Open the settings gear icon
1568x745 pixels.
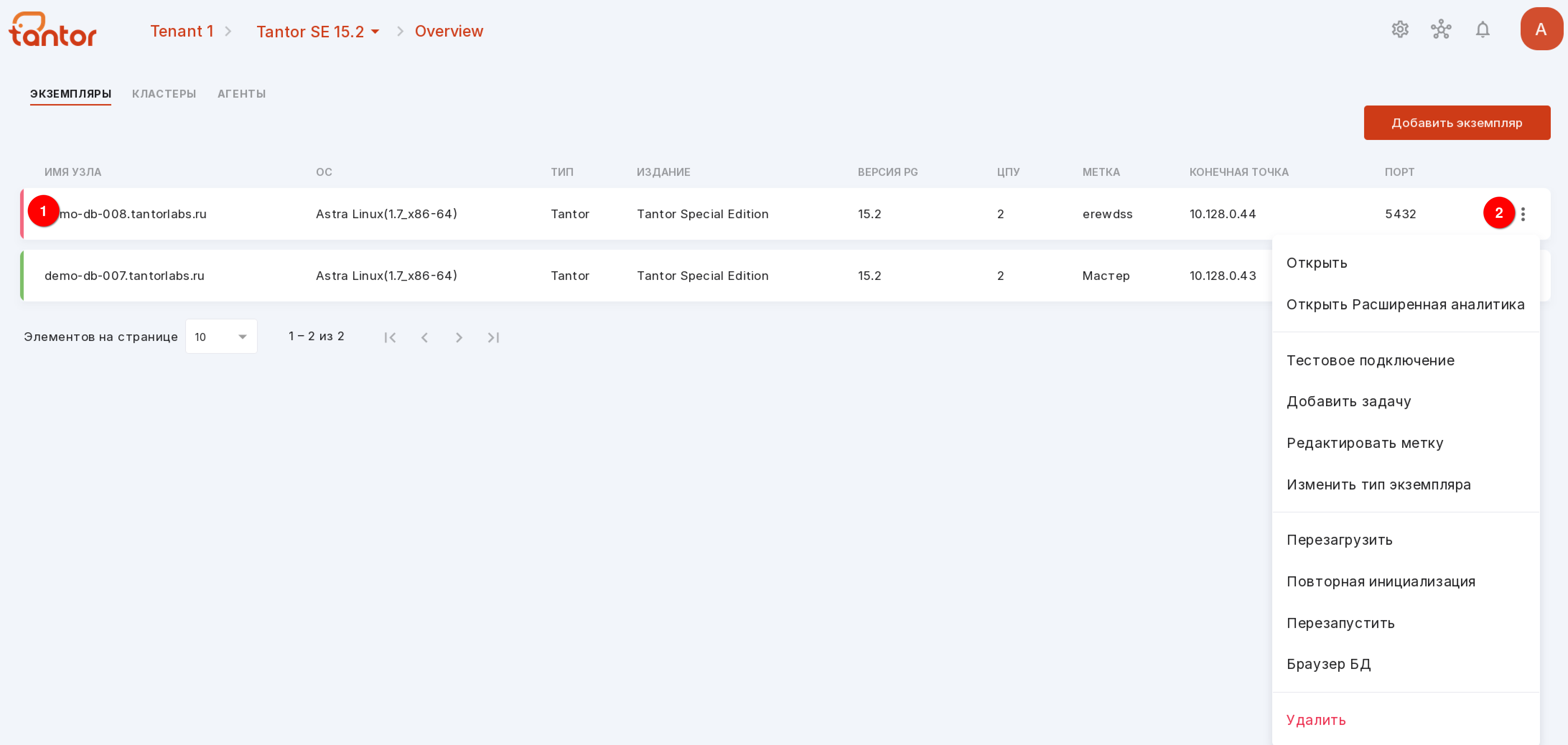click(1400, 29)
